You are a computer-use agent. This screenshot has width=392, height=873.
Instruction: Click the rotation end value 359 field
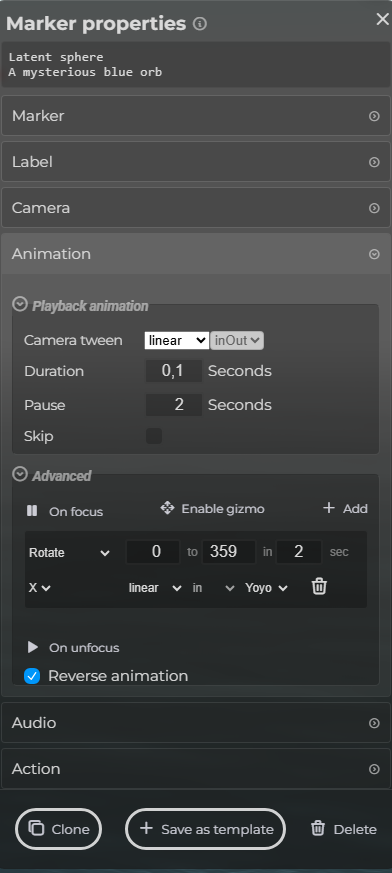[x=229, y=552]
